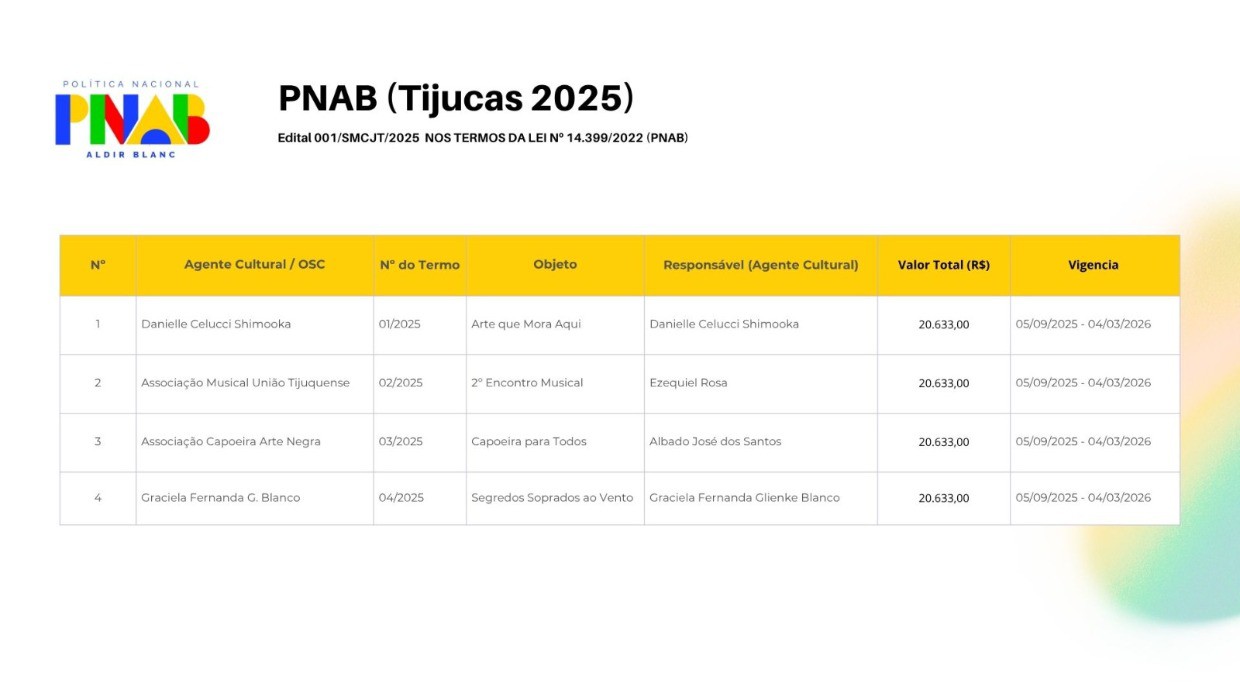1240x697 pixels.
Task: Click the Capoeira para Todos cell
Action: pos(529,442)
